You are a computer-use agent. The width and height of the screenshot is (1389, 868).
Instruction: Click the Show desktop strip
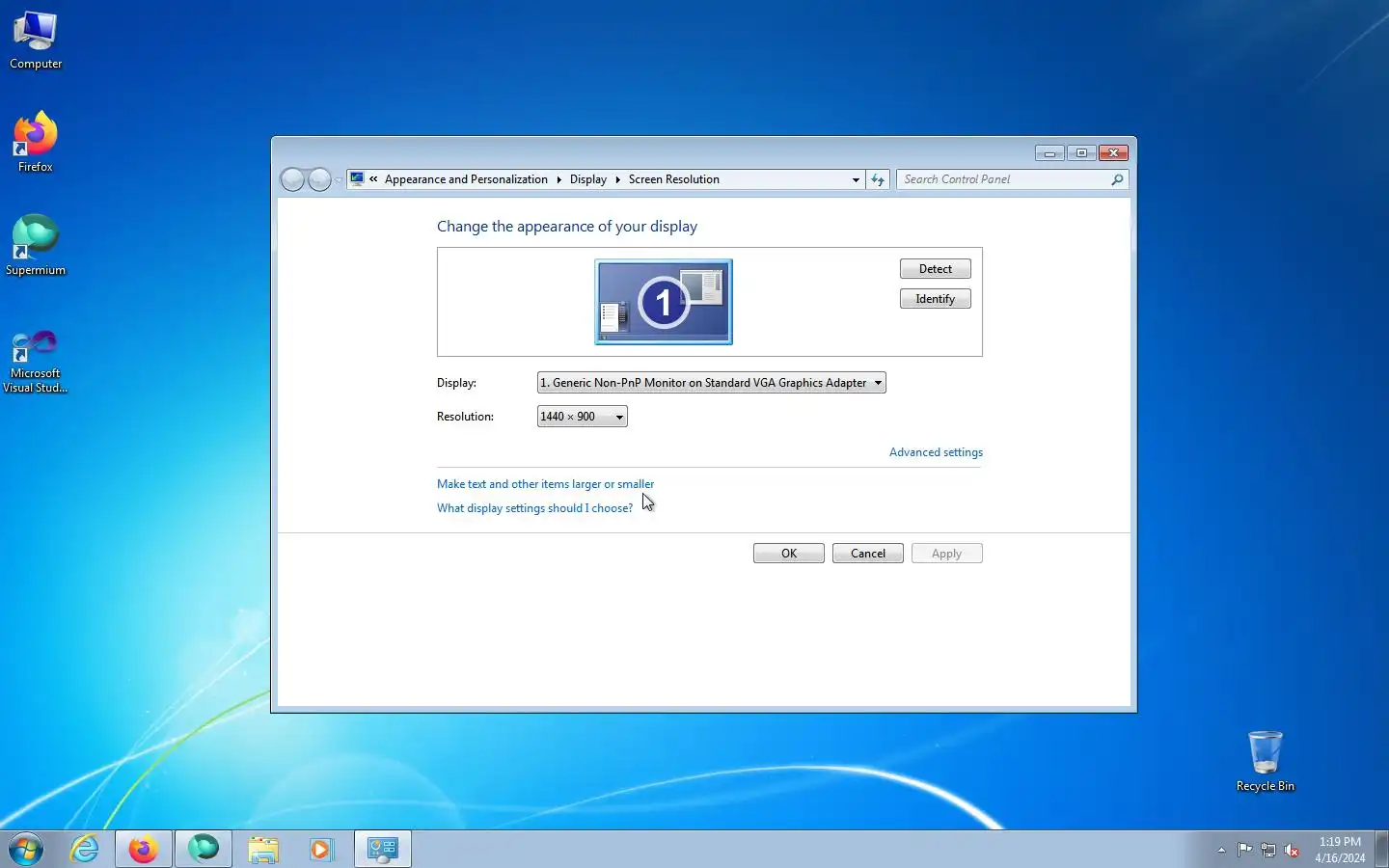coord(1381,850)
